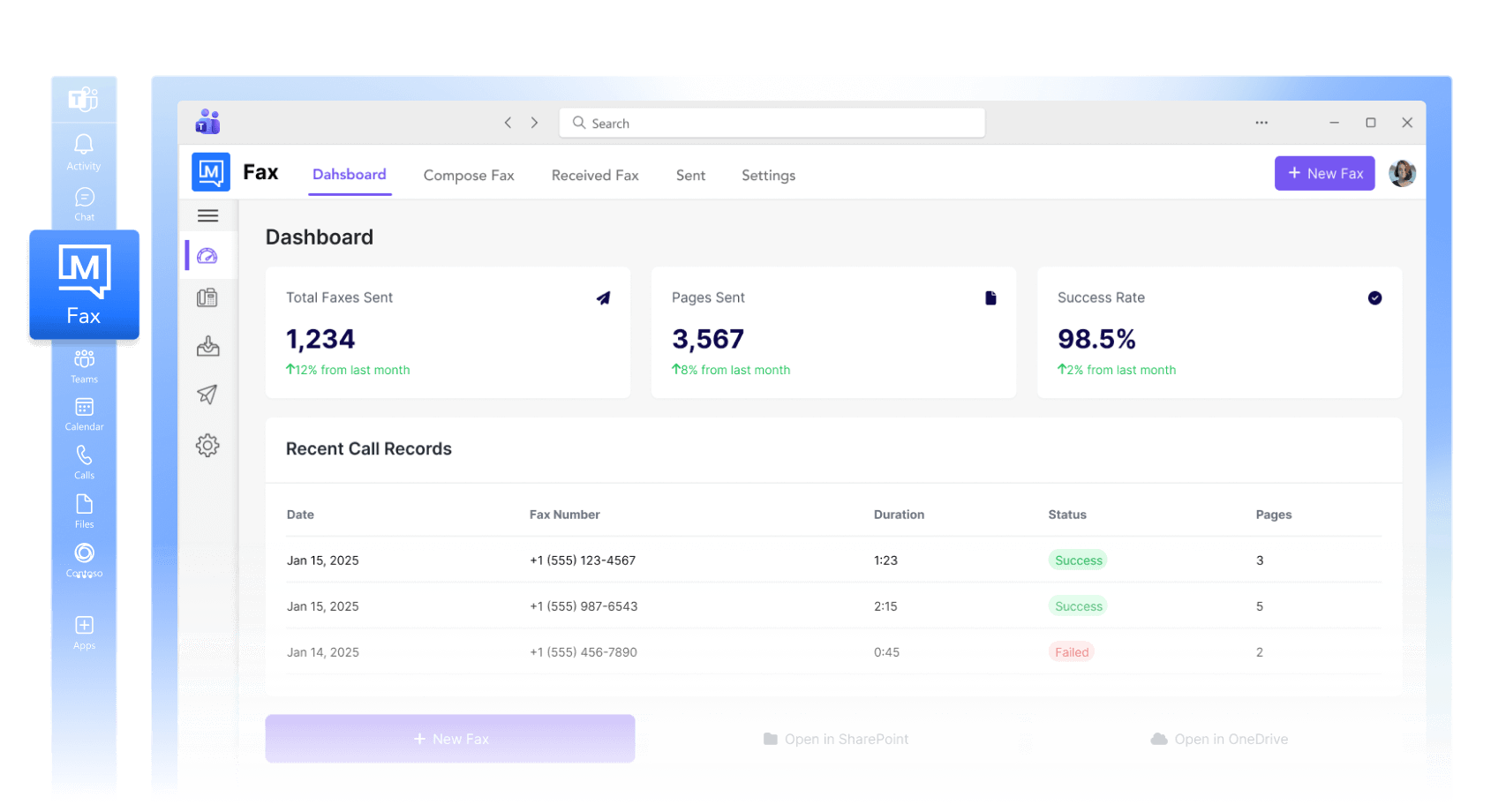Go back using the left chevron
The height and width of the screenshot is (812, 1506).
[x=508, y=123]
